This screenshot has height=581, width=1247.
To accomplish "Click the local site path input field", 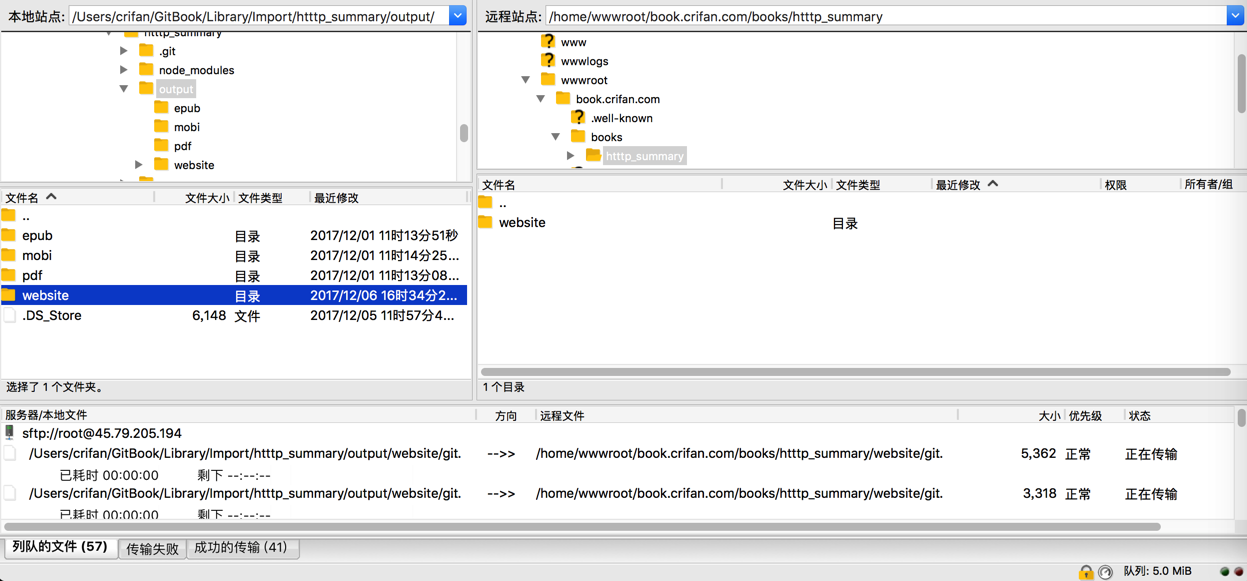I will coord(258,16).
